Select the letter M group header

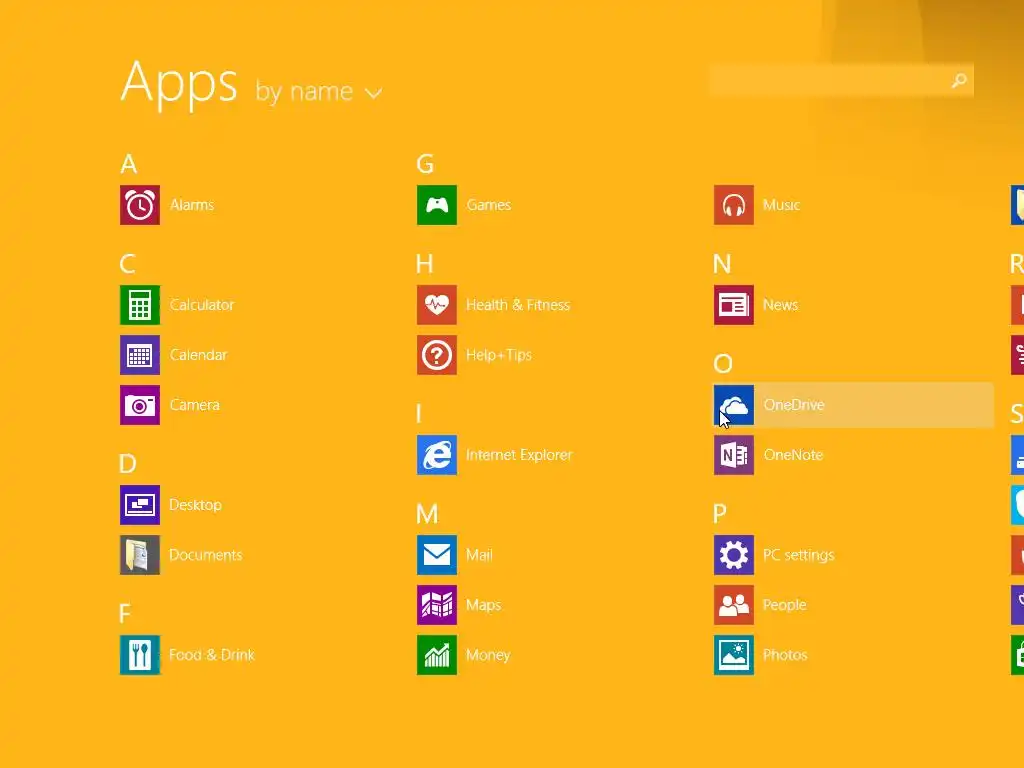[427, 514]
